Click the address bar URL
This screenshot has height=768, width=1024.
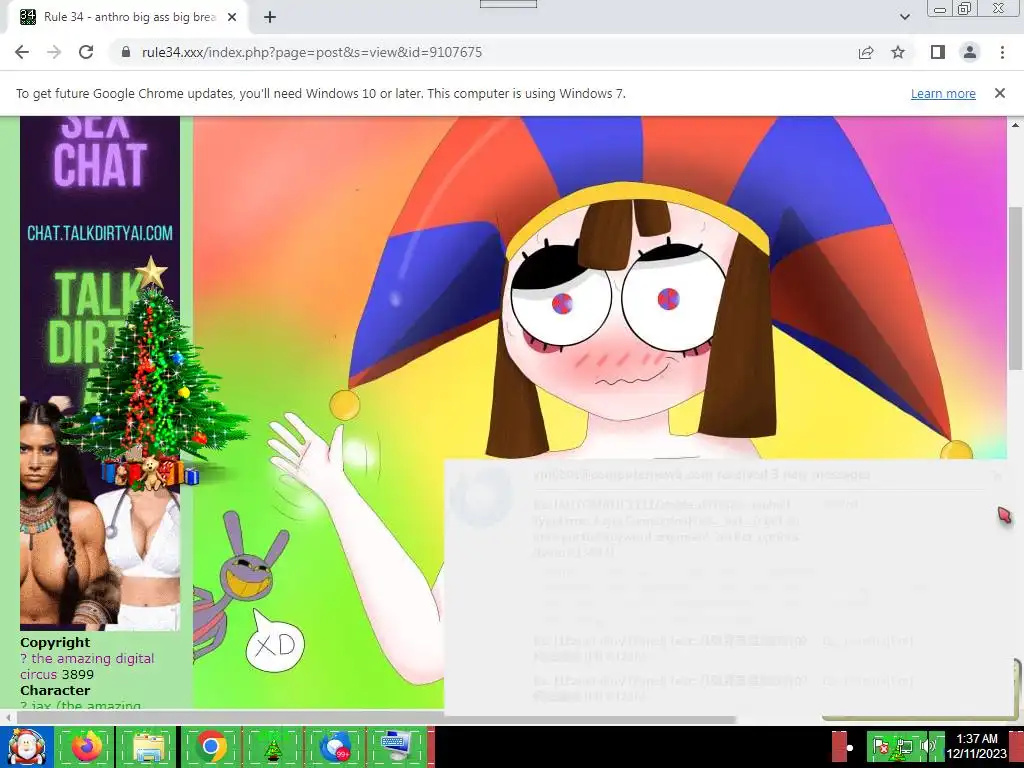point(312,52)
